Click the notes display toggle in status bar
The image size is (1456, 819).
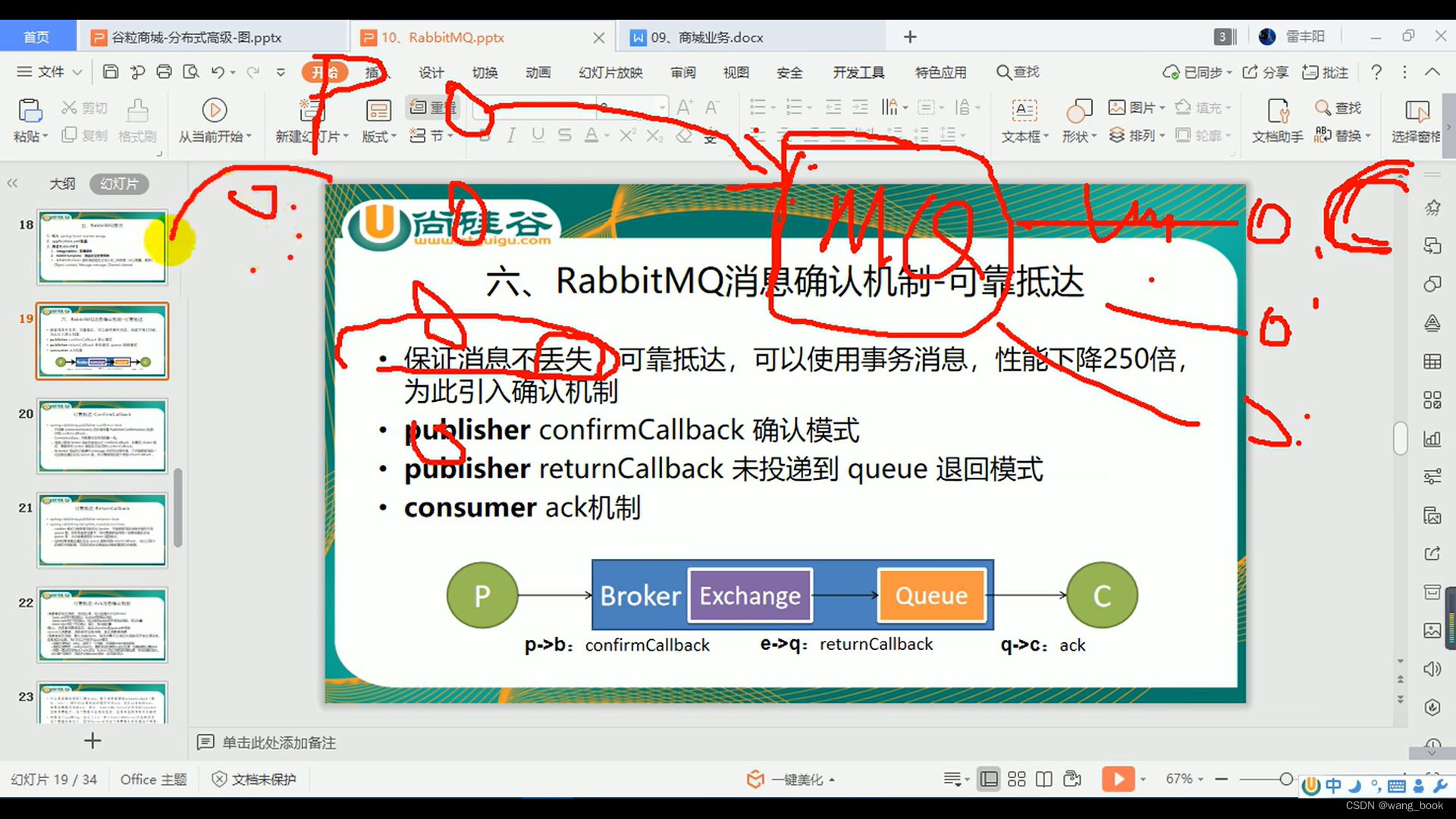(956, 779)
